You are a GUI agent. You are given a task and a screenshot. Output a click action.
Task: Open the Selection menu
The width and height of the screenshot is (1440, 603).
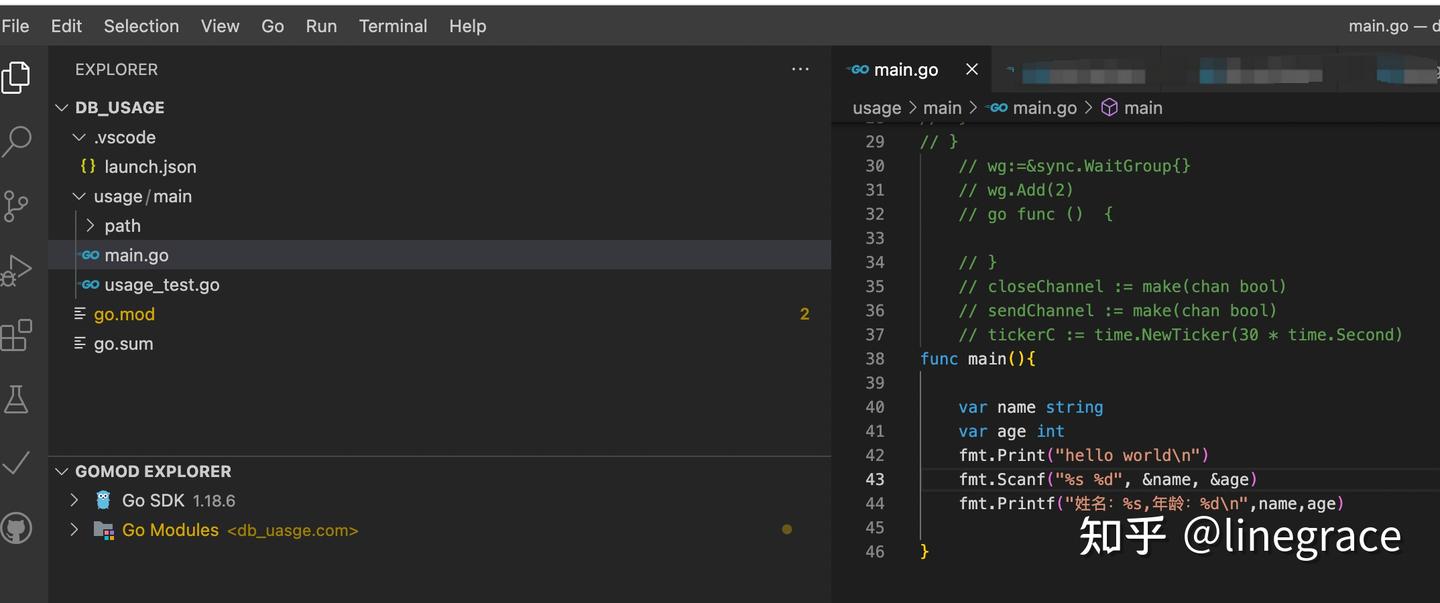point(141,26)
